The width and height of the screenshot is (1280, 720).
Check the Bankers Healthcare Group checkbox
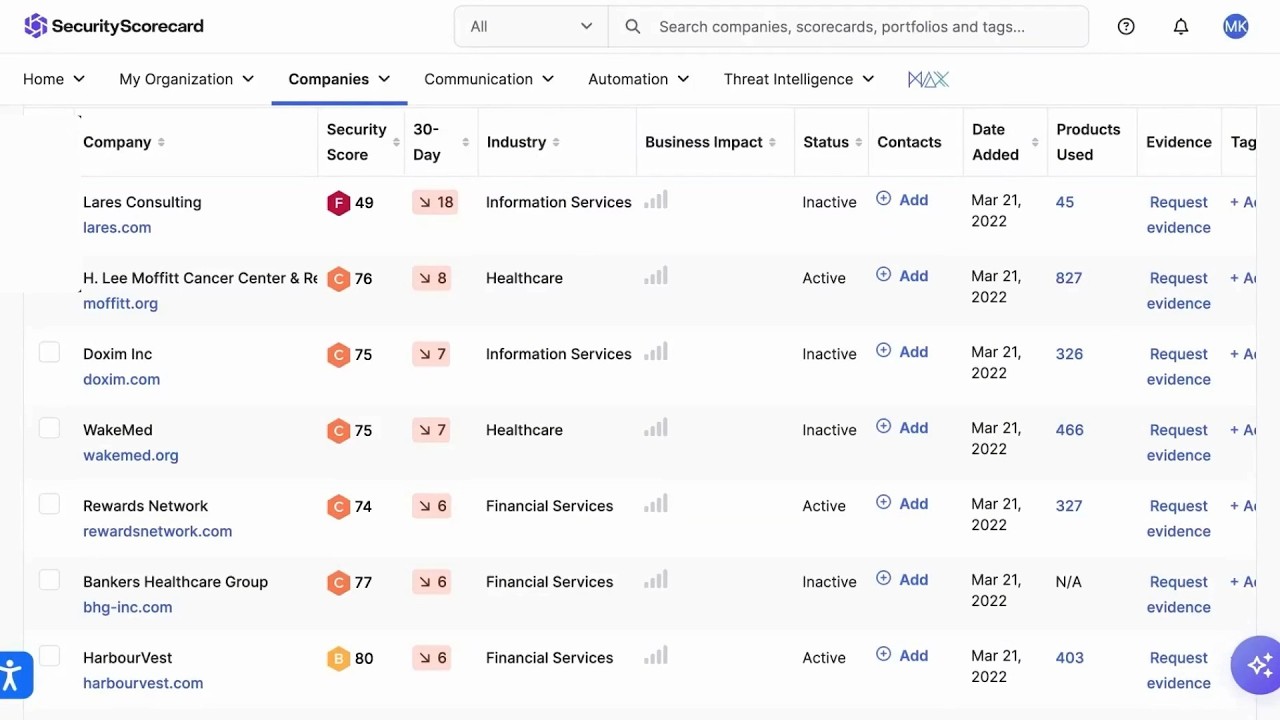click(x=49, y=580)
